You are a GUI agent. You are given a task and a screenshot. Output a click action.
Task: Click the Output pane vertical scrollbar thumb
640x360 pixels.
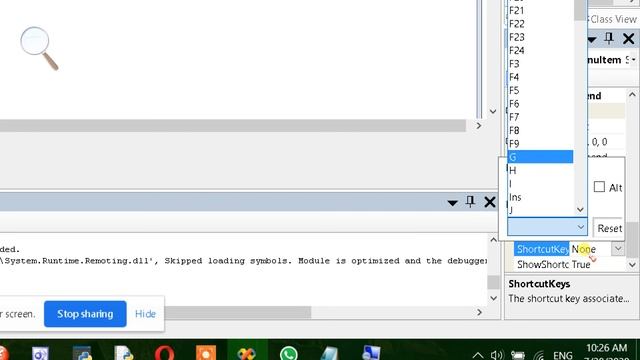(x=493, y=282)
